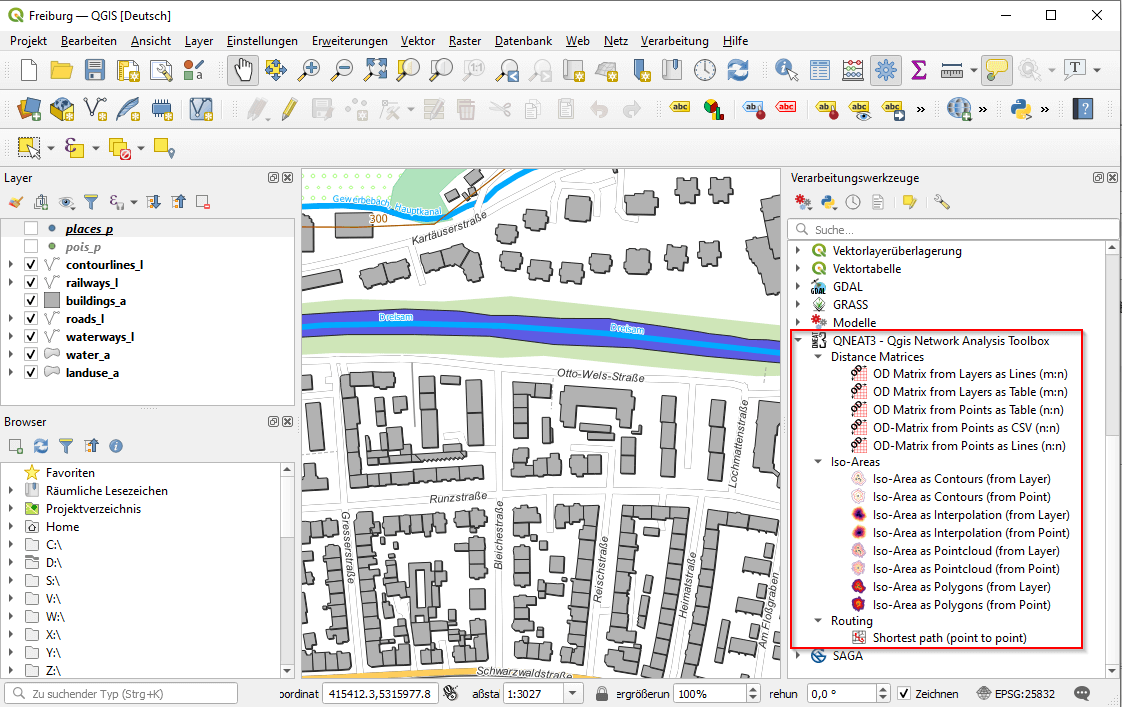This screenshot has height=707, width=1122.
Task: Click the Identify Features info tool
Action: pyautogui.click(x=787, y=70)
